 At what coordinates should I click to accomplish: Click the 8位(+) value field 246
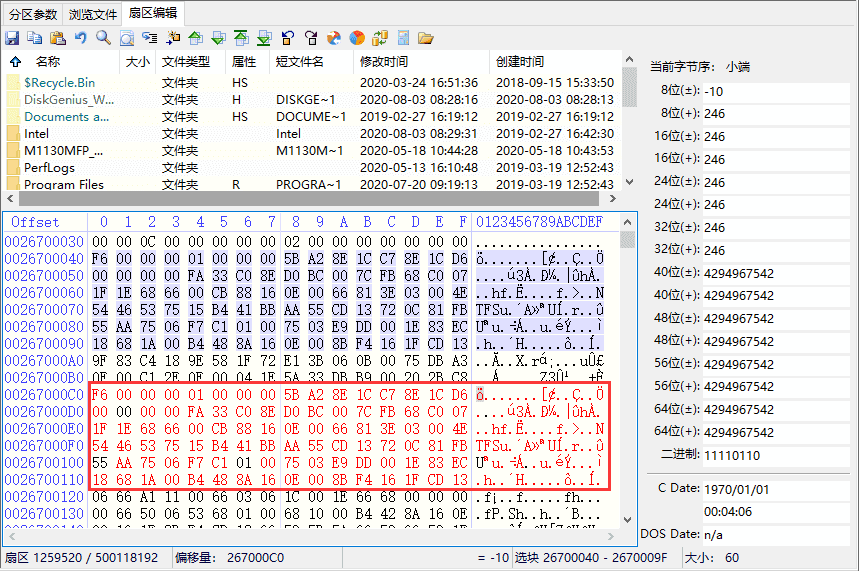[x=776, y=114]
